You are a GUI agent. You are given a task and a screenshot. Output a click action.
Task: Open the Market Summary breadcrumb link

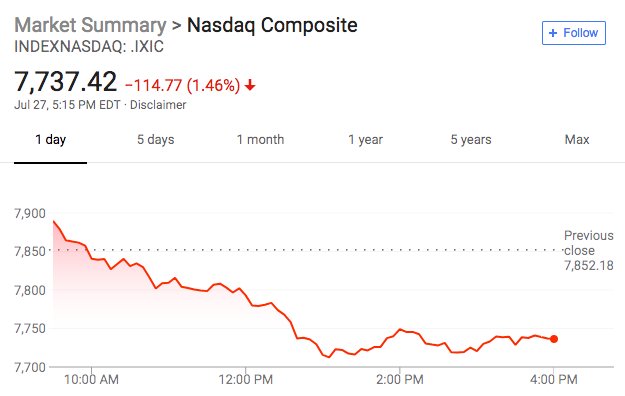pyautogui.click(x=90, y=25)
